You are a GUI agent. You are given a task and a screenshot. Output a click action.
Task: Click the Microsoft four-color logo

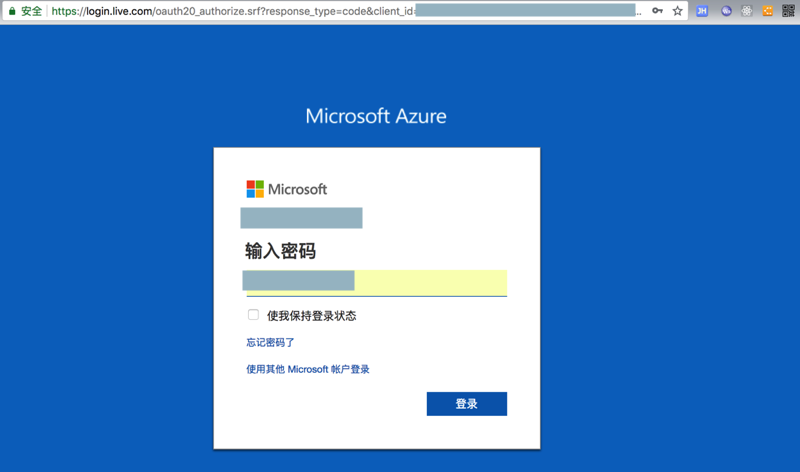pyautogui.click(x=255, y=189)
